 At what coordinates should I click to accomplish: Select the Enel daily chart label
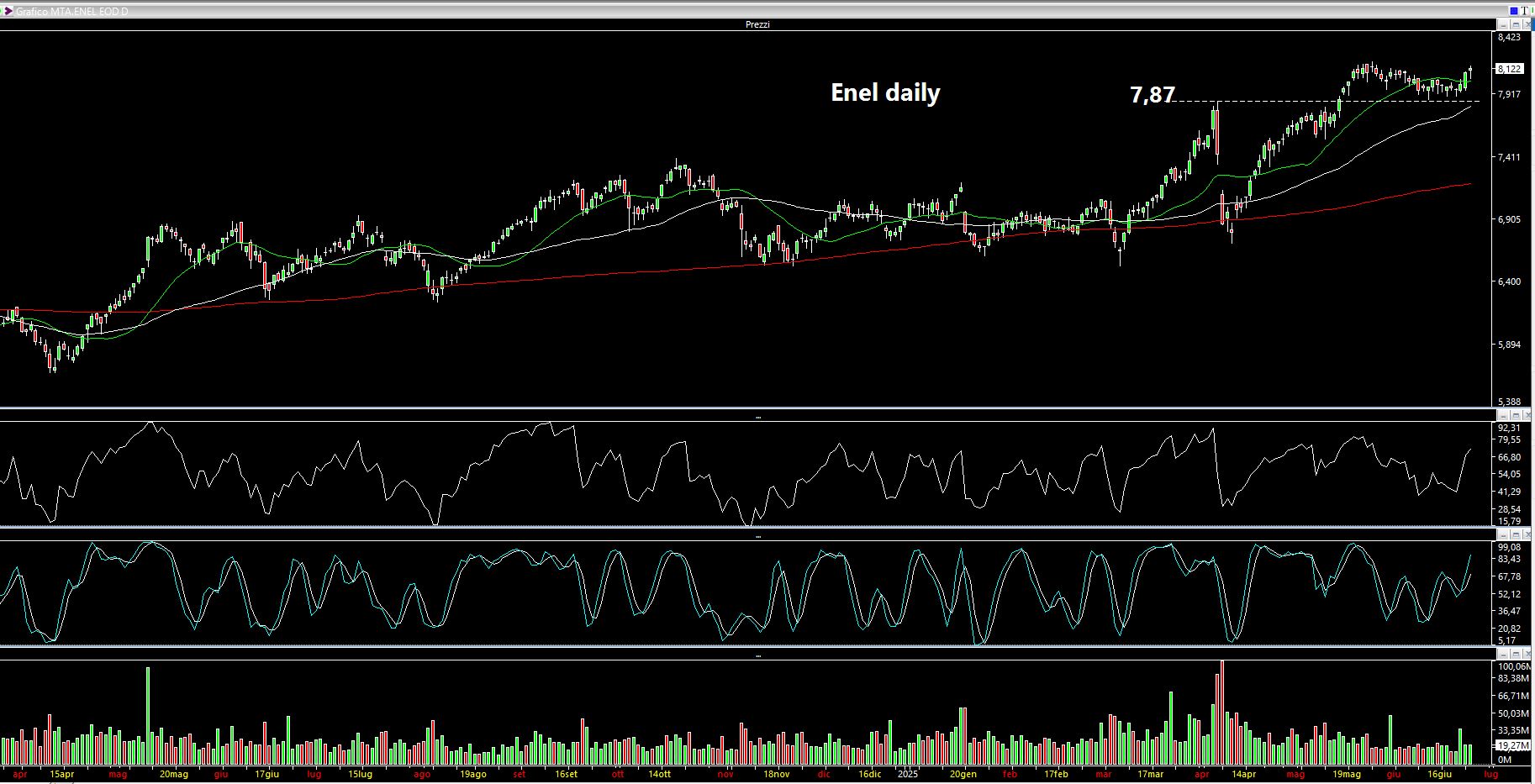885,92
